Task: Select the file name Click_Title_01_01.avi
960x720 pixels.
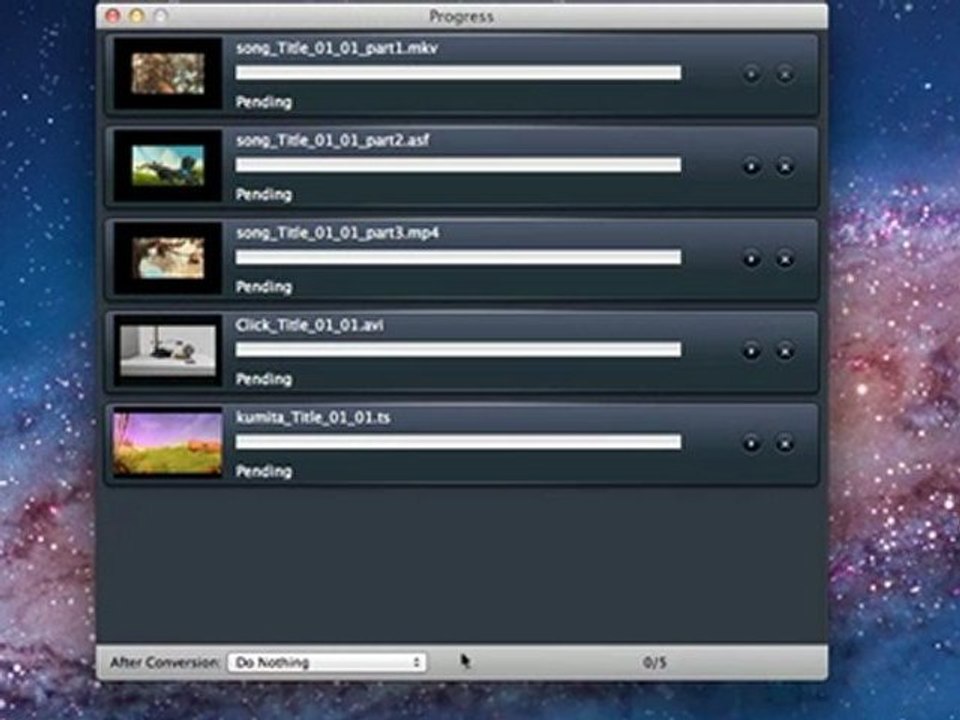Action: (310, 325)
